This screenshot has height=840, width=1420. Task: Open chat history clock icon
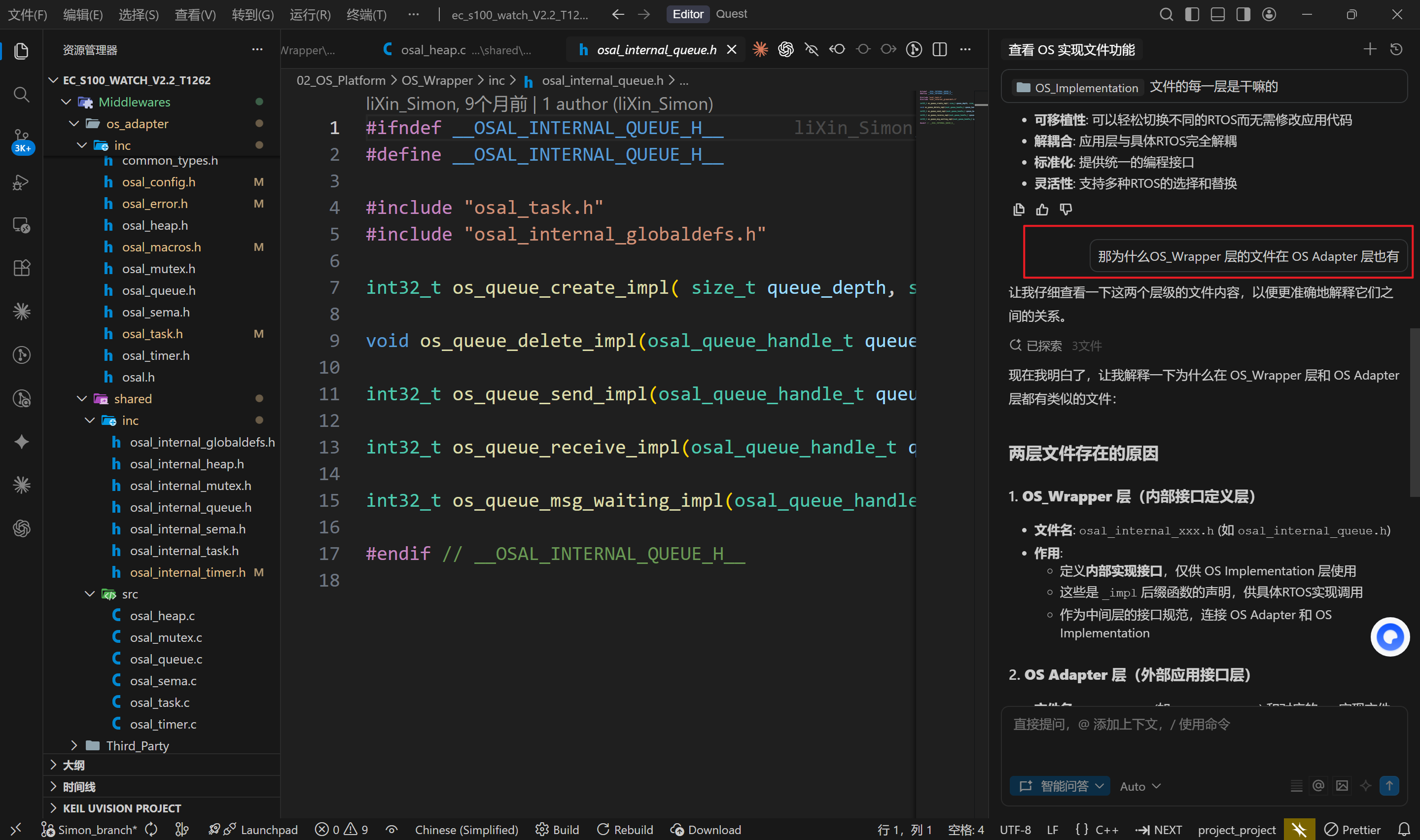tap(1396, 50)
